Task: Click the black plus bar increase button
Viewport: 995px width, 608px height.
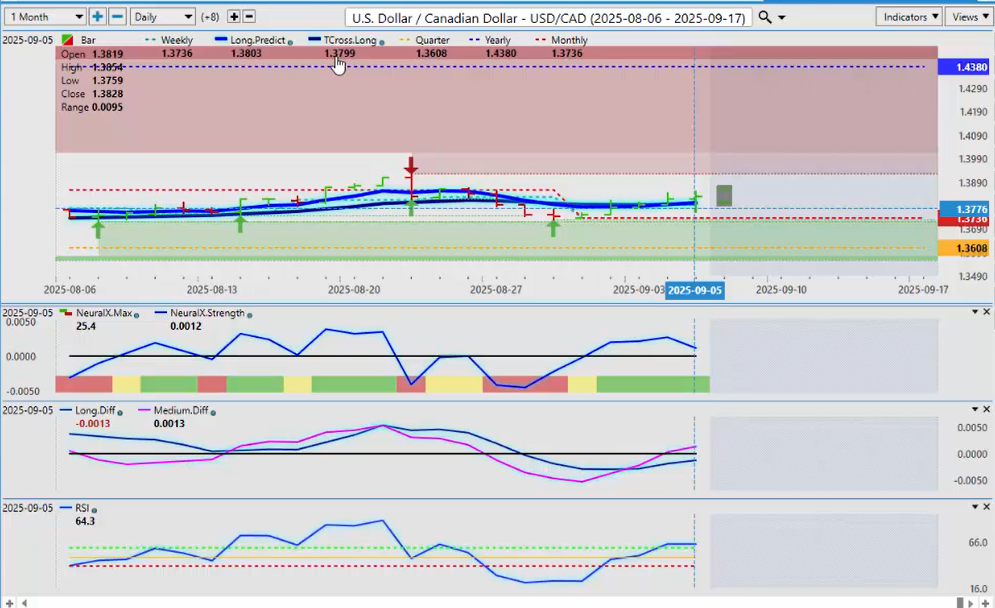Action: 234,17
